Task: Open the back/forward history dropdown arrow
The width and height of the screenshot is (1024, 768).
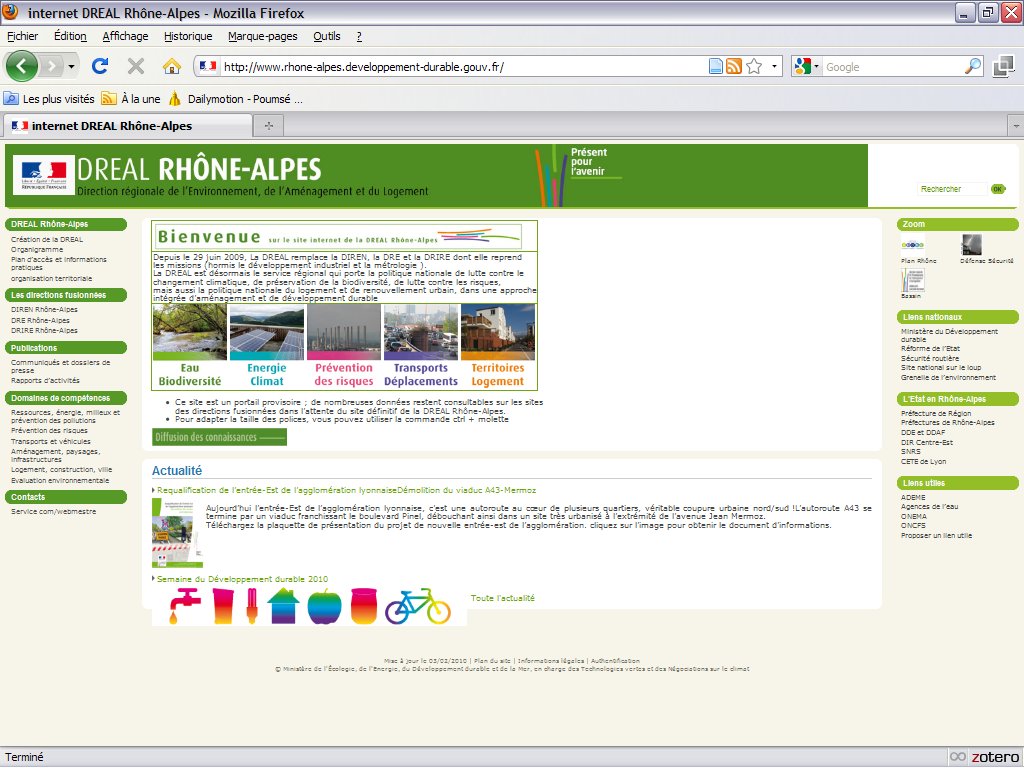Action: [71, 67]
